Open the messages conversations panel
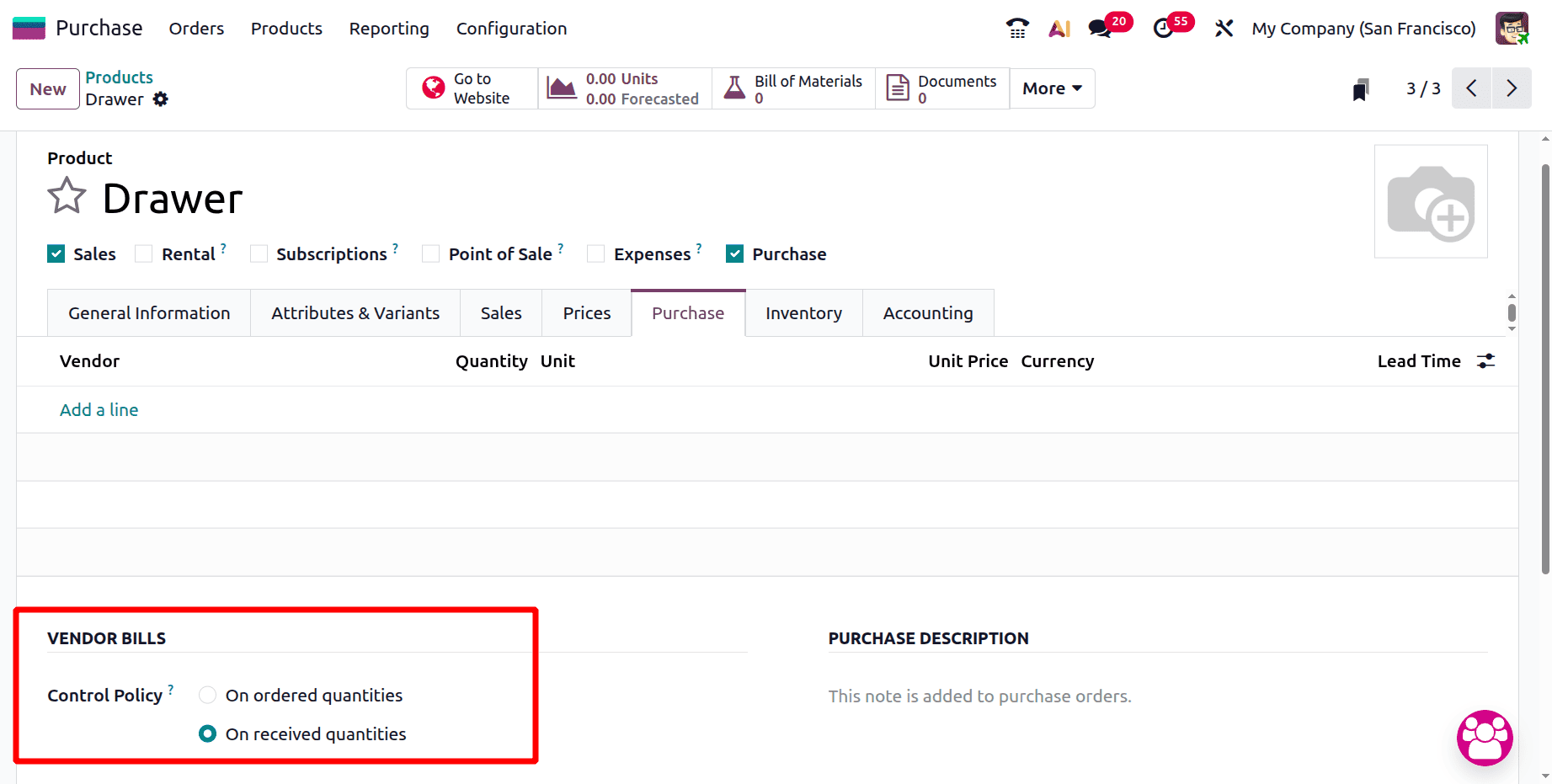 (1098, 28)
